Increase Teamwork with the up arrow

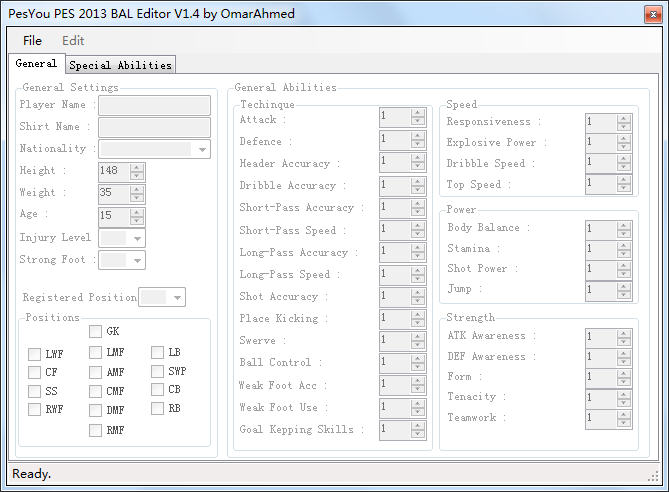(x=623, y=414)
